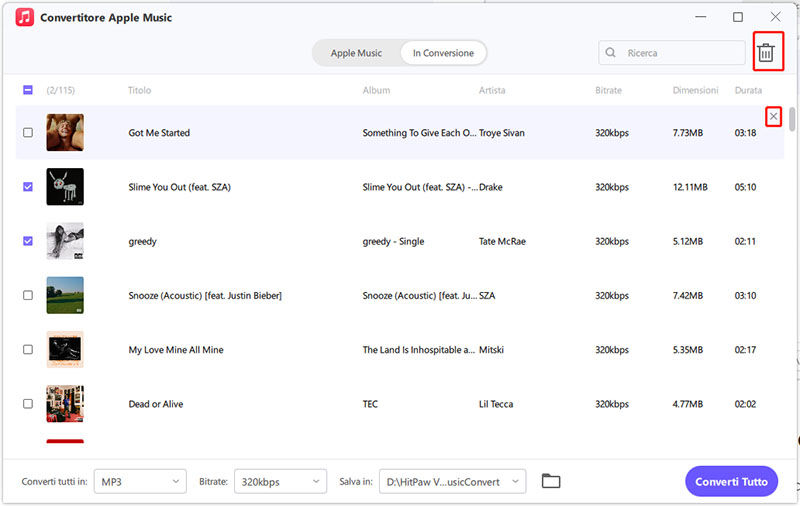
Task: Click the TEC album name
Action: coord(370,404)
